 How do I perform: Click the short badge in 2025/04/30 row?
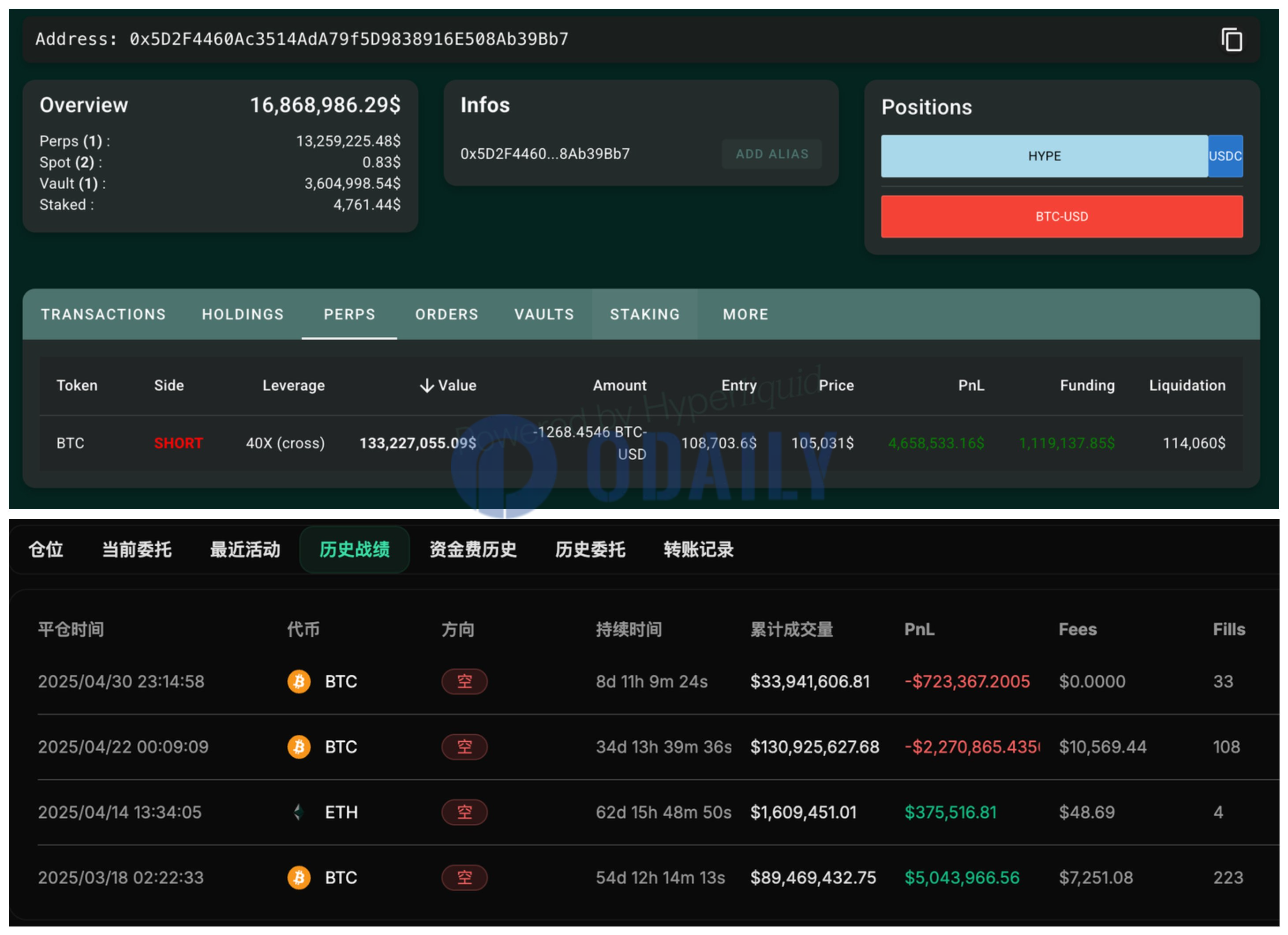pyautogui.click(x=464, y=681)
